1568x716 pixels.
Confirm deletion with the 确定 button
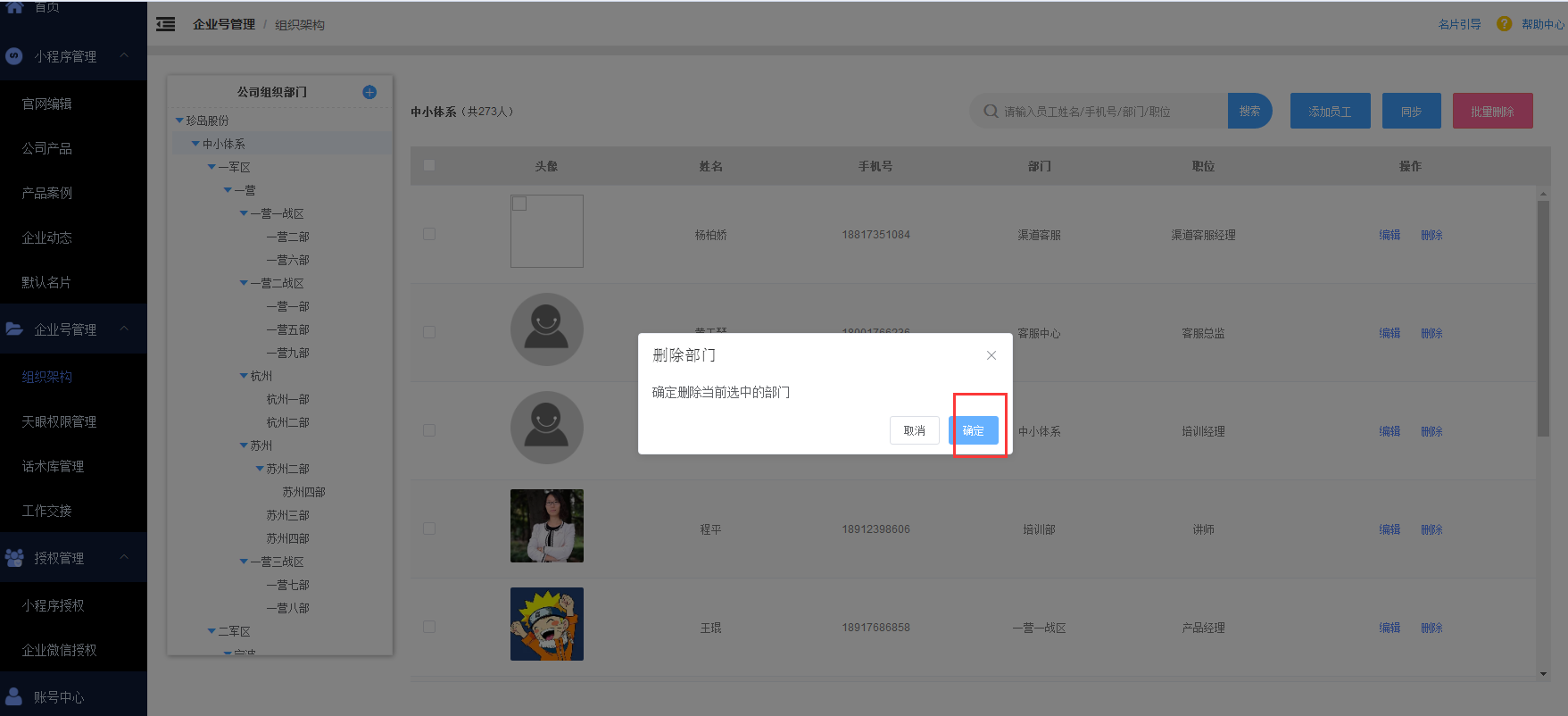tap(973, 430)
